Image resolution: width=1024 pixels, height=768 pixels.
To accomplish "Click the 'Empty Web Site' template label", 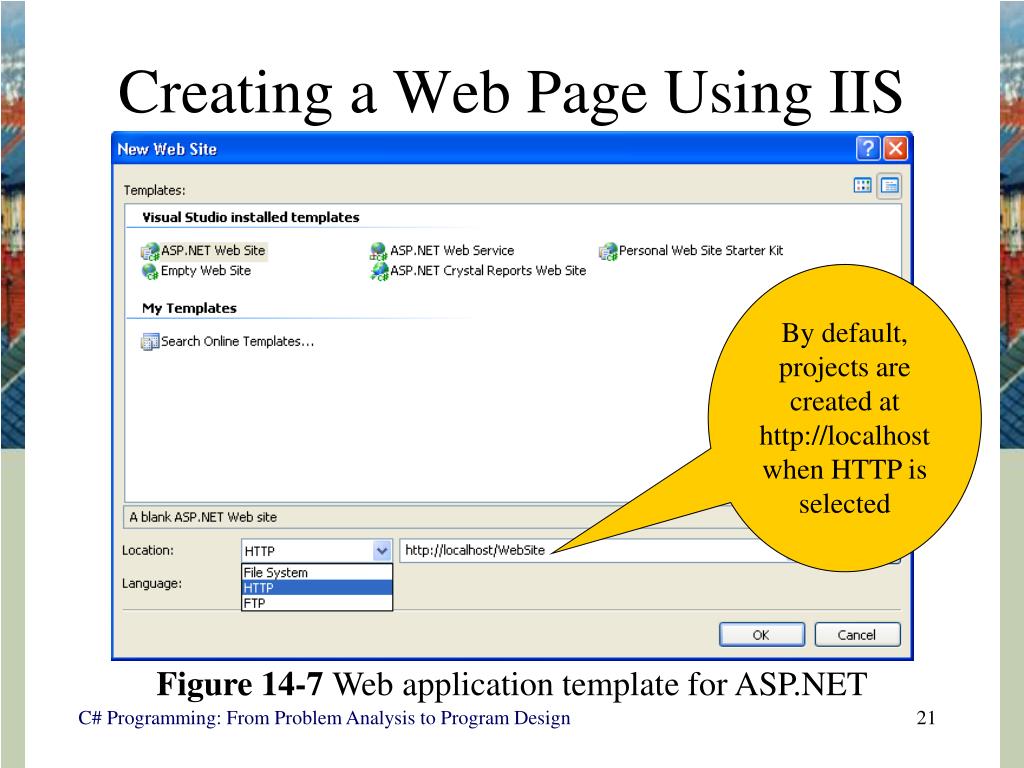I will 206,270.
